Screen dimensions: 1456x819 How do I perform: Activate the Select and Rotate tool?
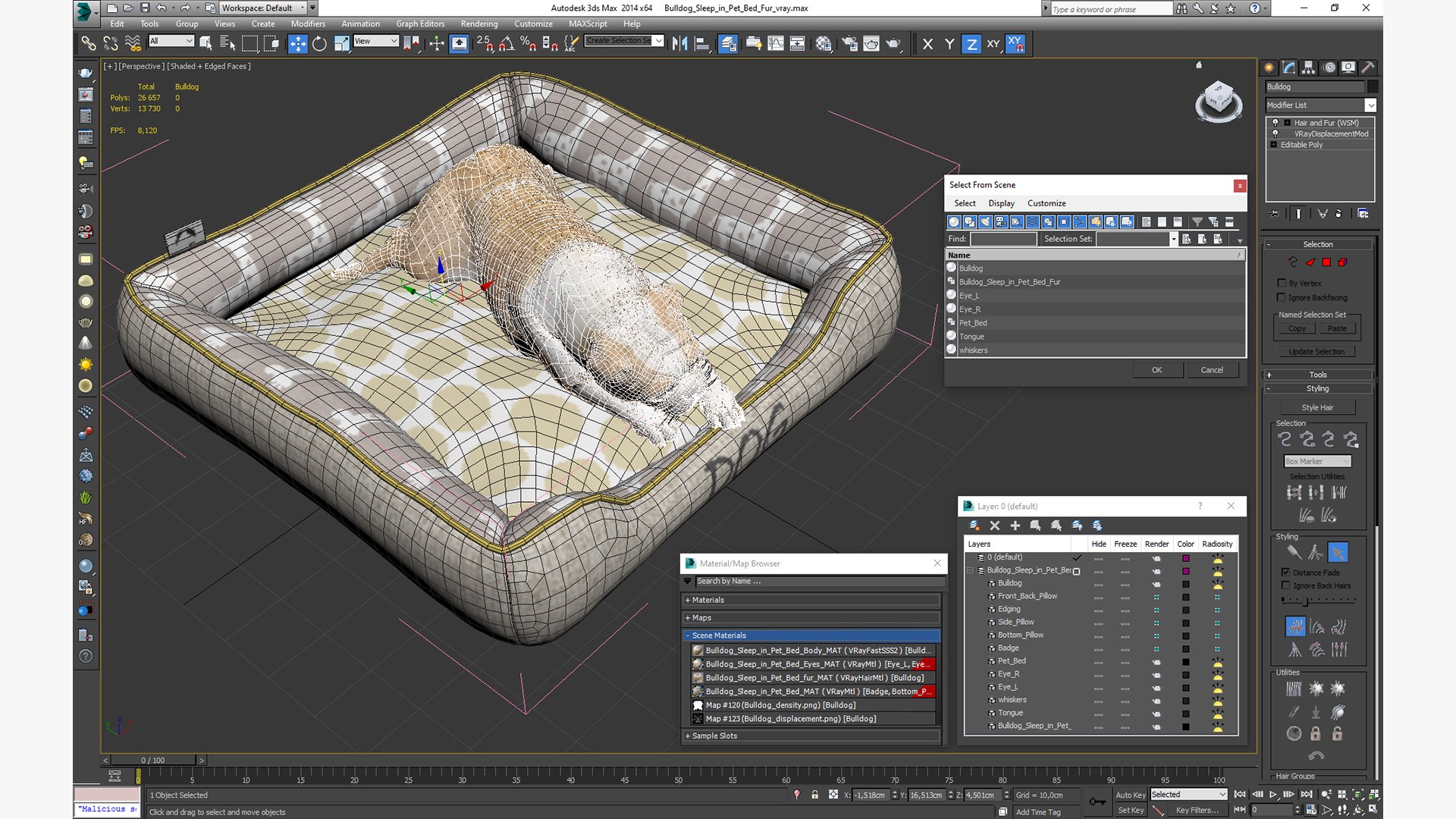point(319,44)
